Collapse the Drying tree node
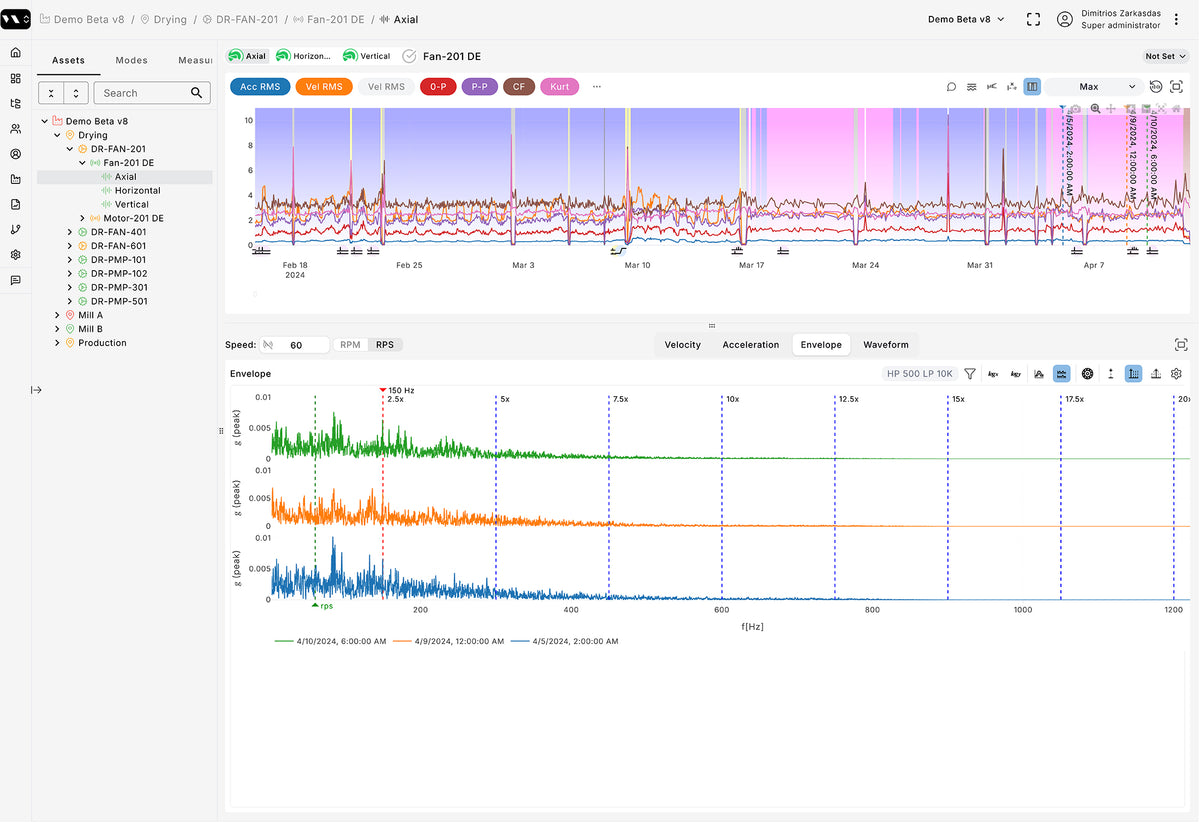The height and width of the screenshot is (823, 1200). tap(58, 135)
